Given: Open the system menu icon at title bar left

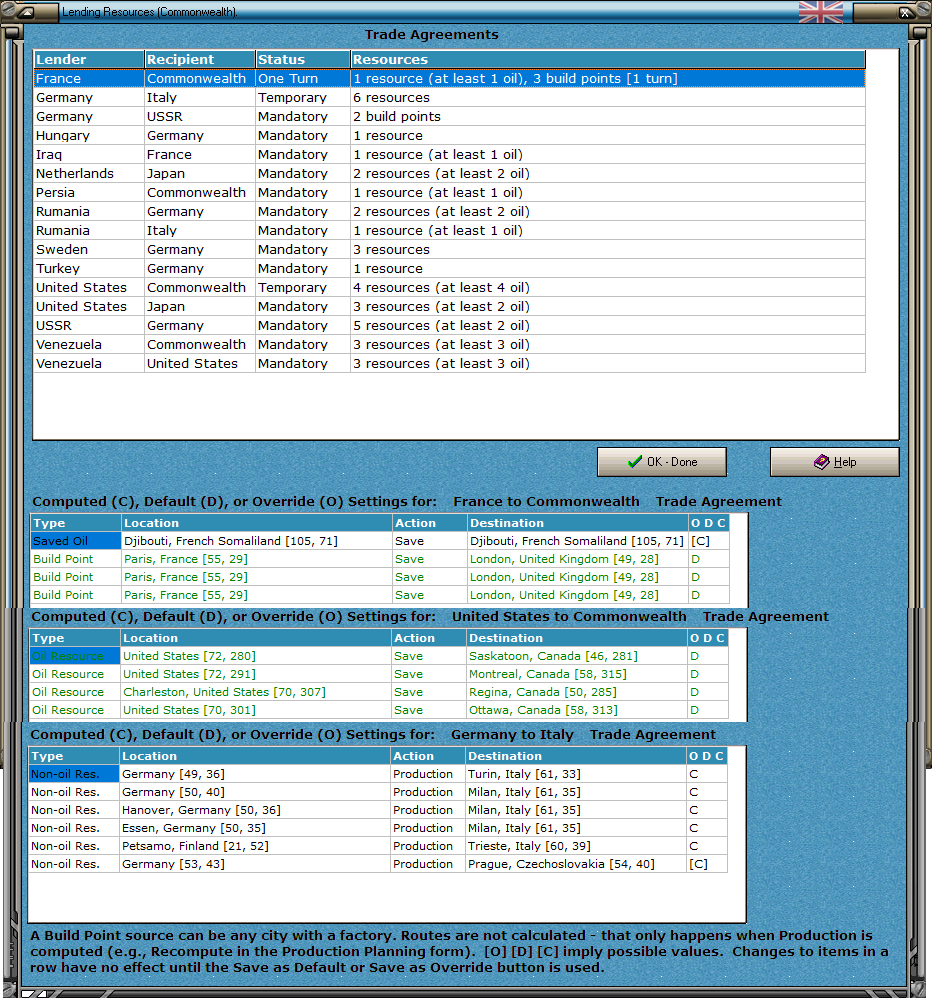Looking at the screenshot, I should pos(25,11).
